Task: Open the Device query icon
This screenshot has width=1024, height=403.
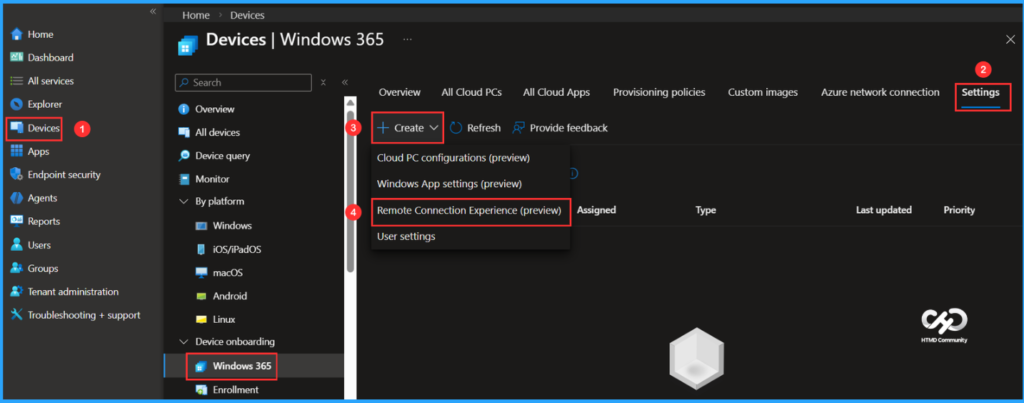Action: (184, 156)
